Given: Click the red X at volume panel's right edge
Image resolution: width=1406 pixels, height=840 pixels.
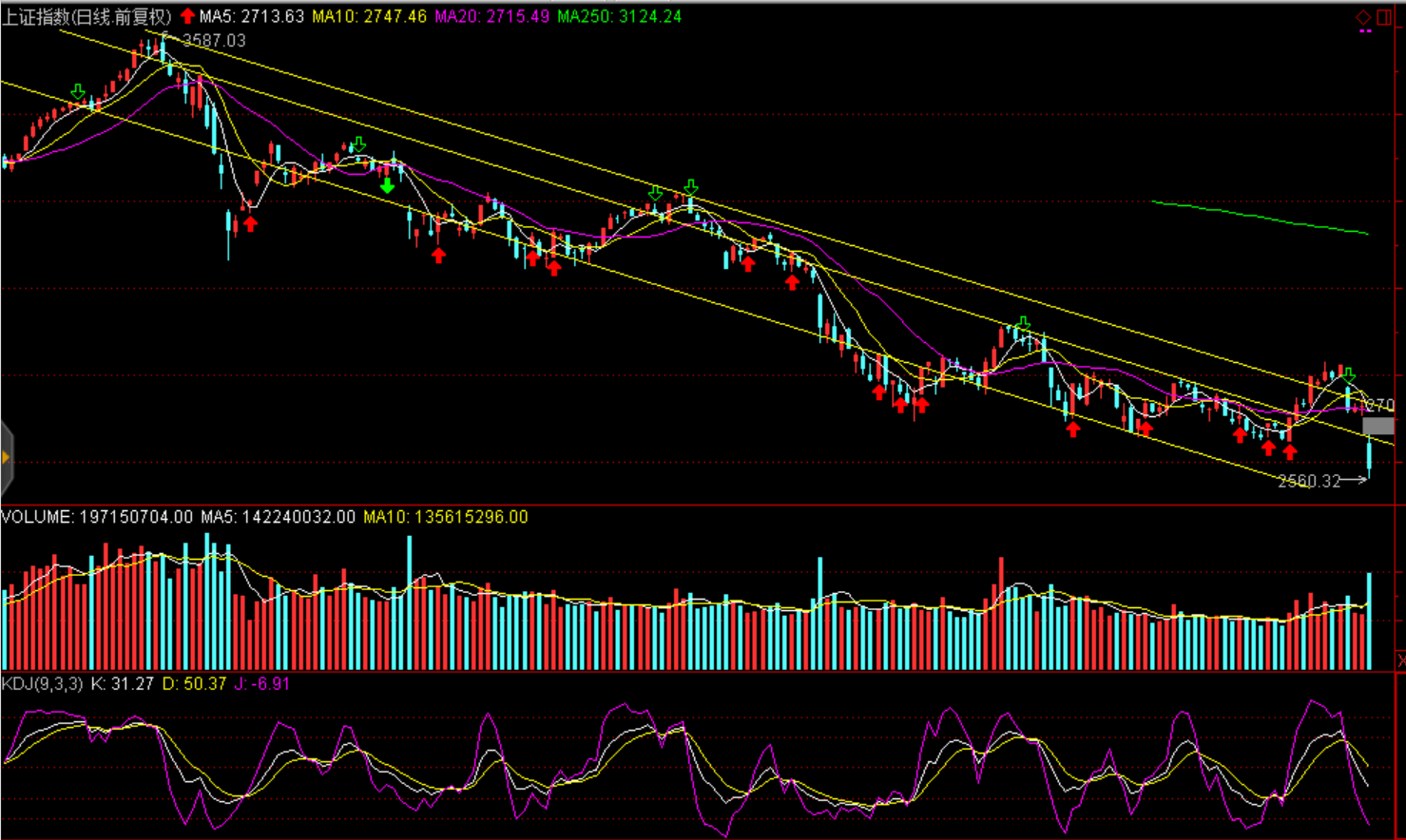Looking at the screenshot, I should click(x=1400, y=659).
